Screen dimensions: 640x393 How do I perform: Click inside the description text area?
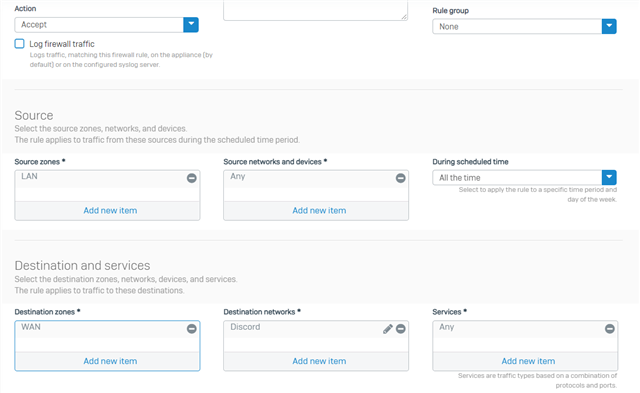pyautogui.click(x=315, y=10)
